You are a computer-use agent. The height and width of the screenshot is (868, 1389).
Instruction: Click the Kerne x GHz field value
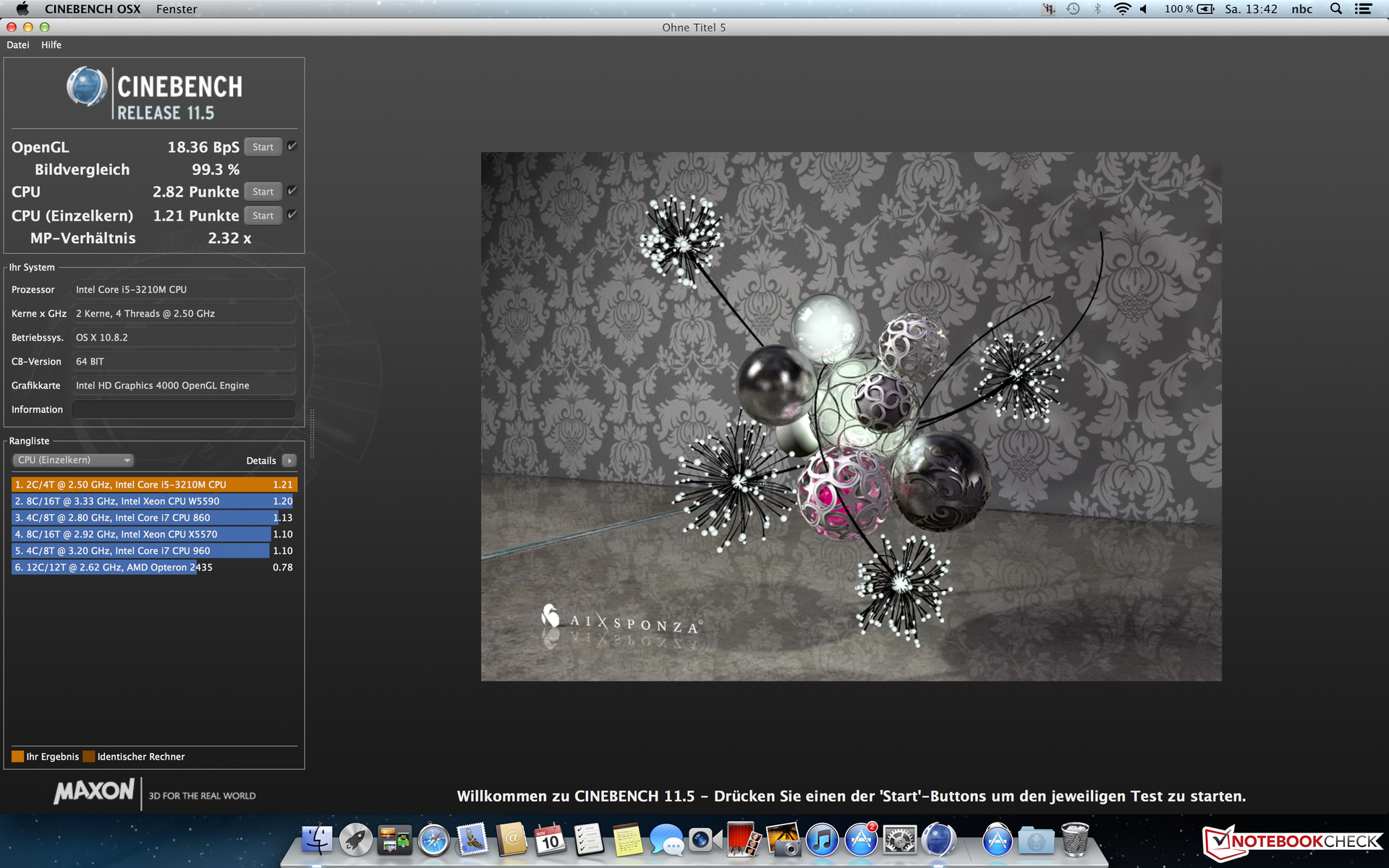pyautogui.click(x=184, y=313)
